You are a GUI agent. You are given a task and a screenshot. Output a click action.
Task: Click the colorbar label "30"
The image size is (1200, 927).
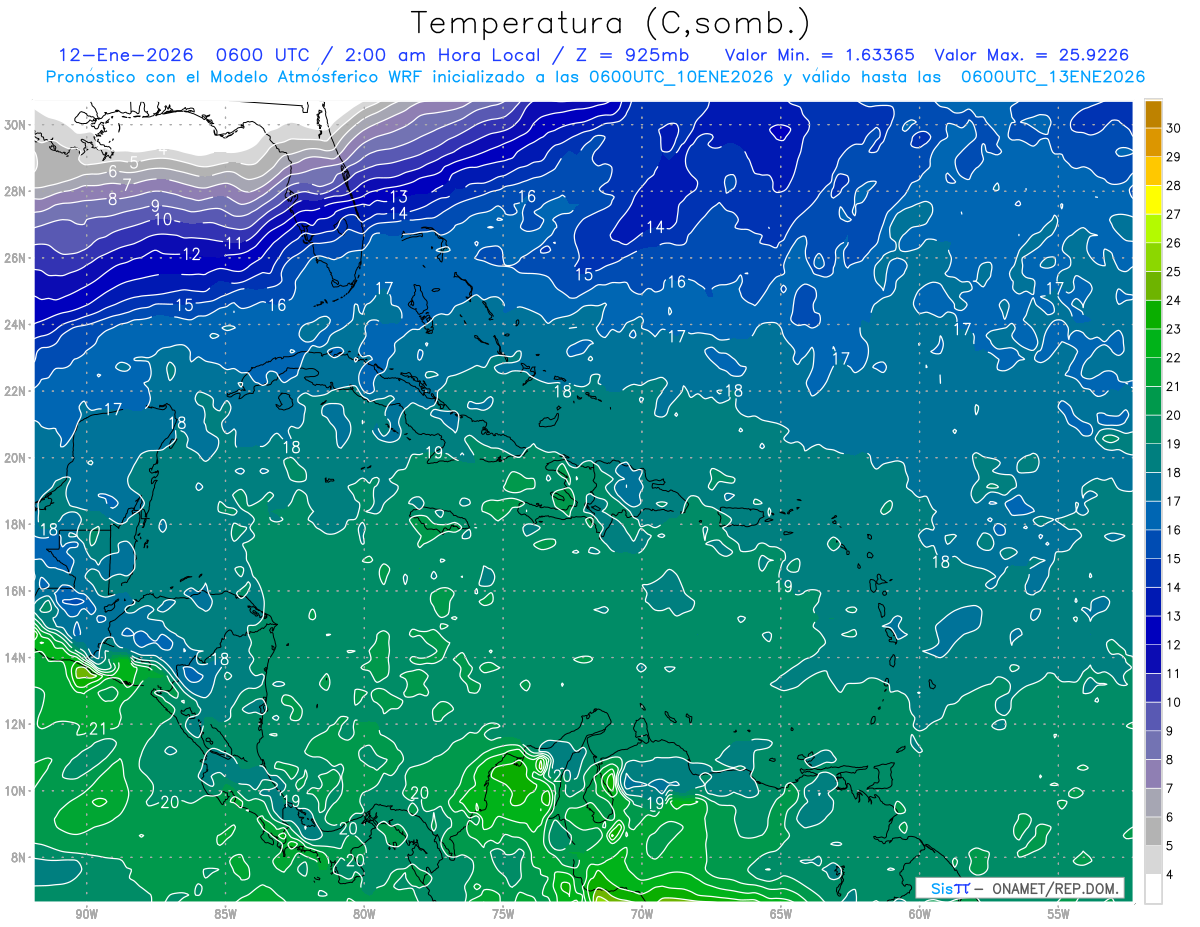point(1174,128)
